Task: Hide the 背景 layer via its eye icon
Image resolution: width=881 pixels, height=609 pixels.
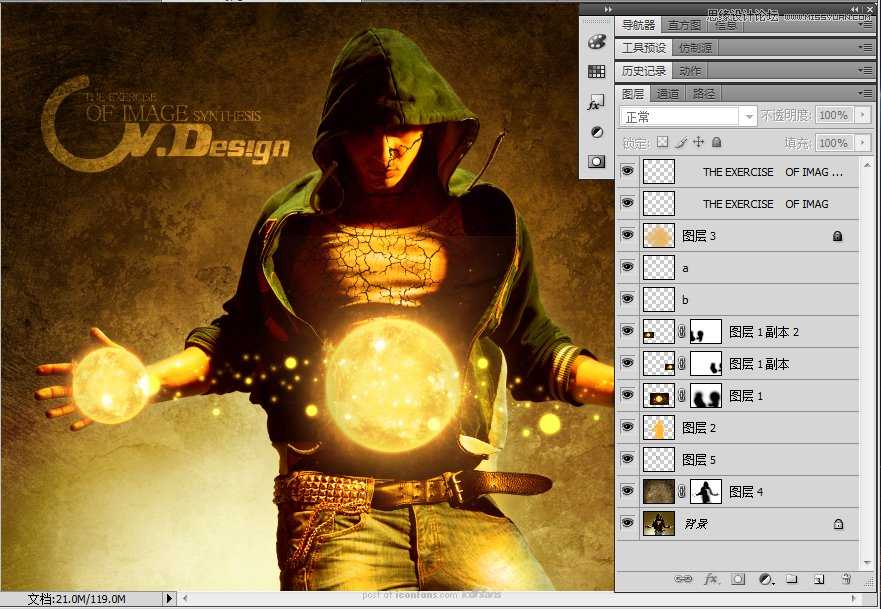Action: tap(628, 523)
